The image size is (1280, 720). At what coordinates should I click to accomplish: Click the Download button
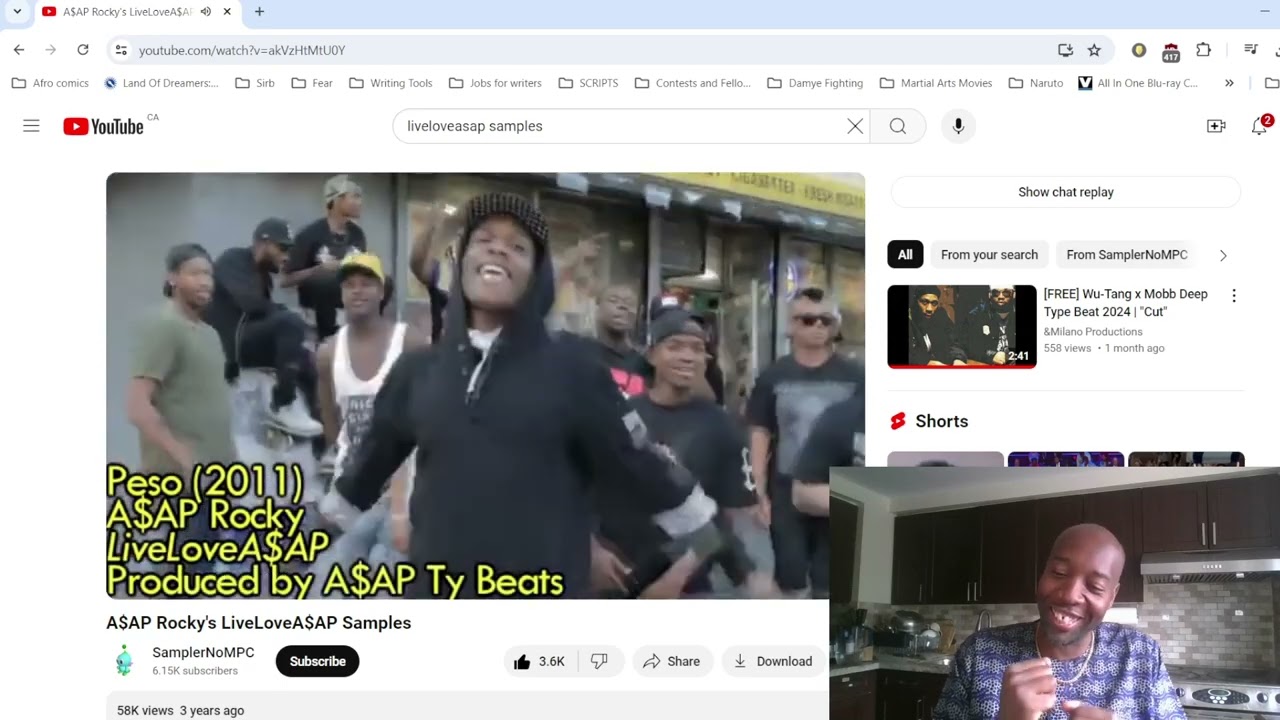click(x=773, y=661)
